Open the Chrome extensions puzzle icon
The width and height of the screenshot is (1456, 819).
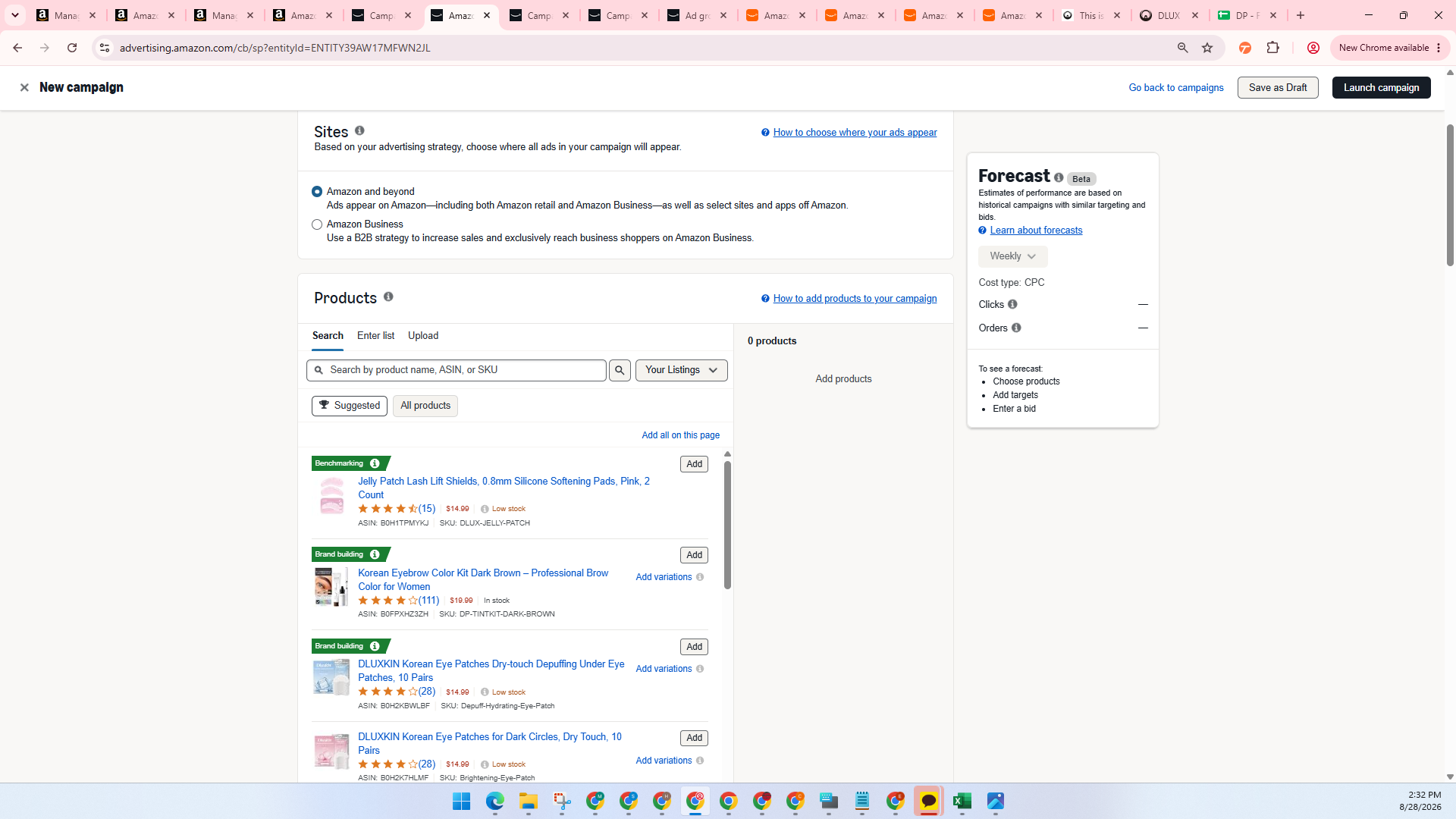point(1273,48)
